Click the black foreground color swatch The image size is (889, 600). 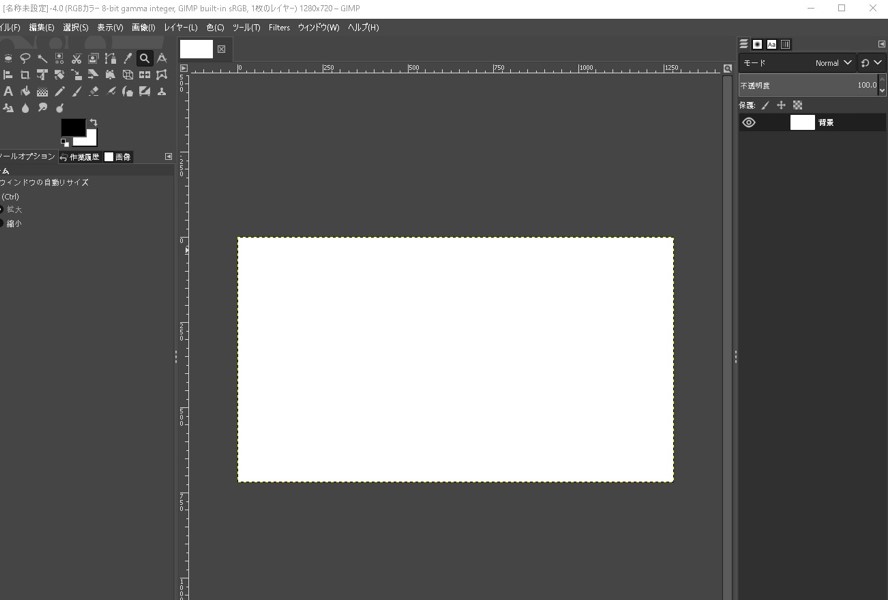(71, 127)
